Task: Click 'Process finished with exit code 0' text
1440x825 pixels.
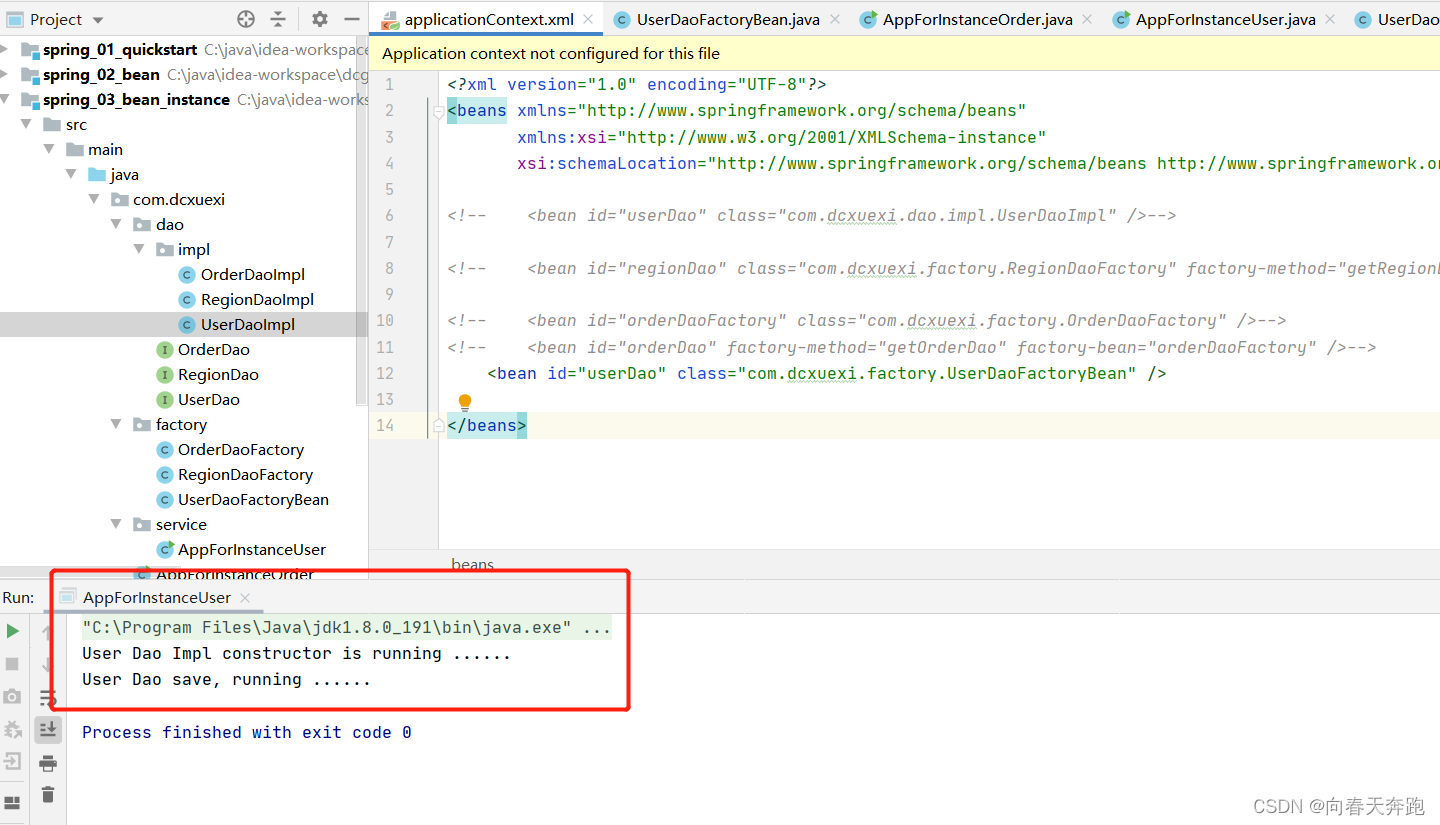Action: [x=247, y=732]
